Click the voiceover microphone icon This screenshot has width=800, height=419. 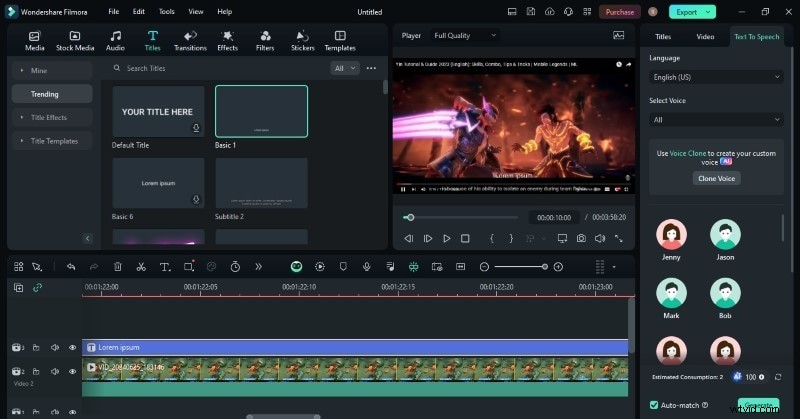pos(367,267)
